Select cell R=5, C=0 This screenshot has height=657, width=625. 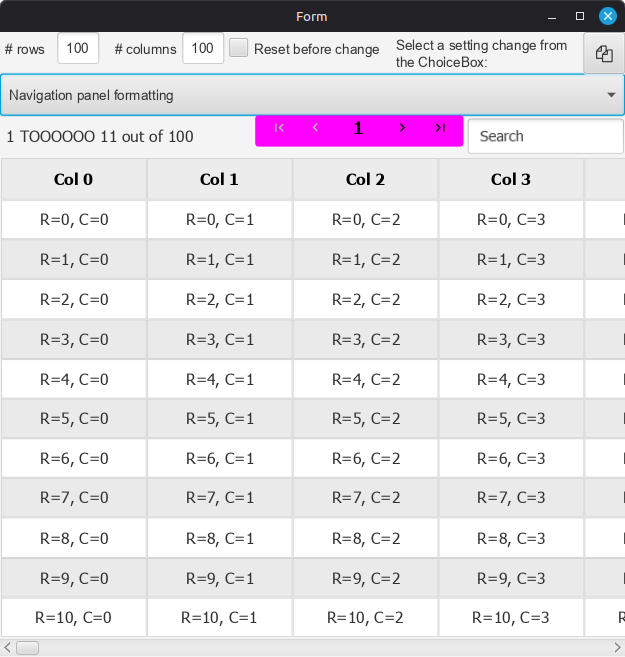point(74,419)
